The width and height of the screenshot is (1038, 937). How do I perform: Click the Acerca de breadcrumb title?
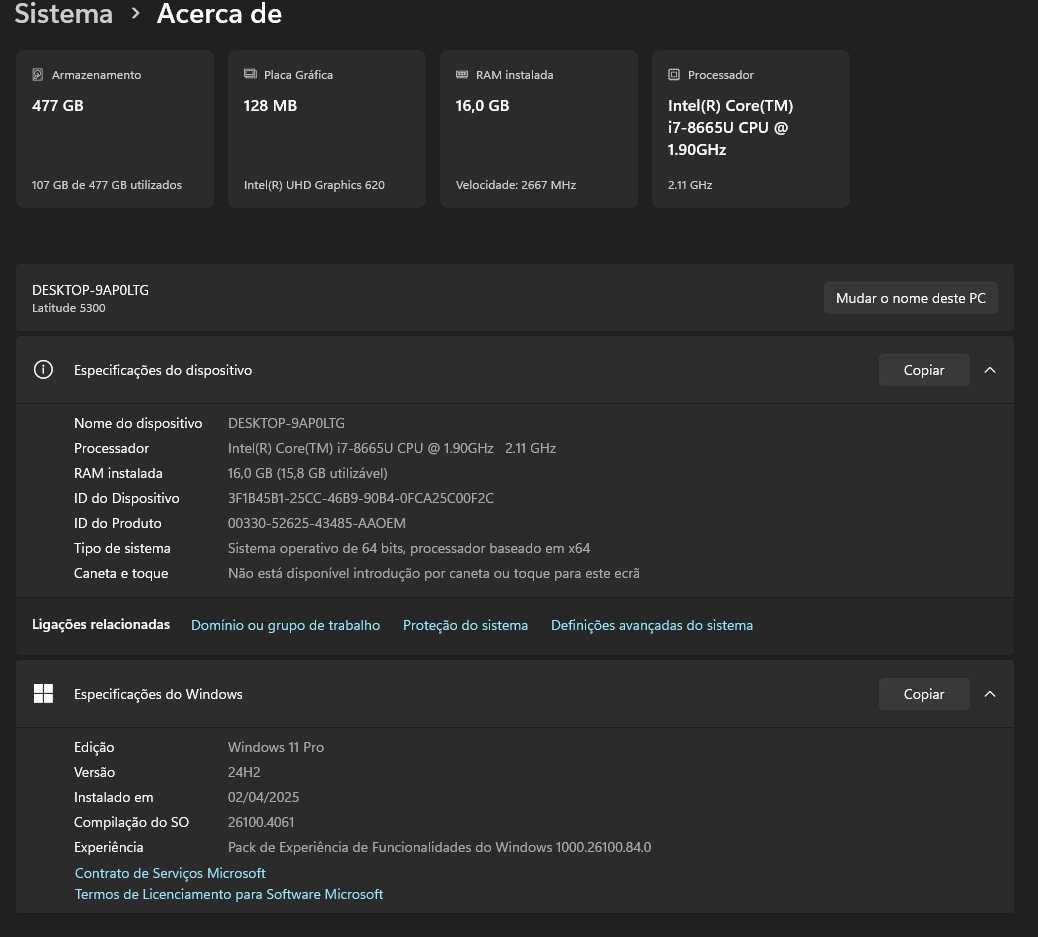(219, 14)
